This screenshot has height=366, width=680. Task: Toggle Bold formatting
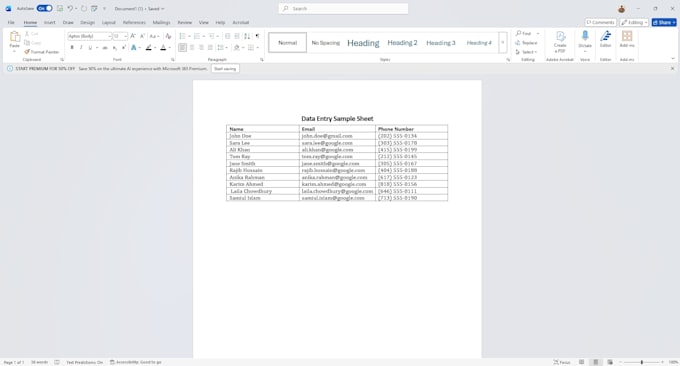pyautogui.click(x=72, y=47)
